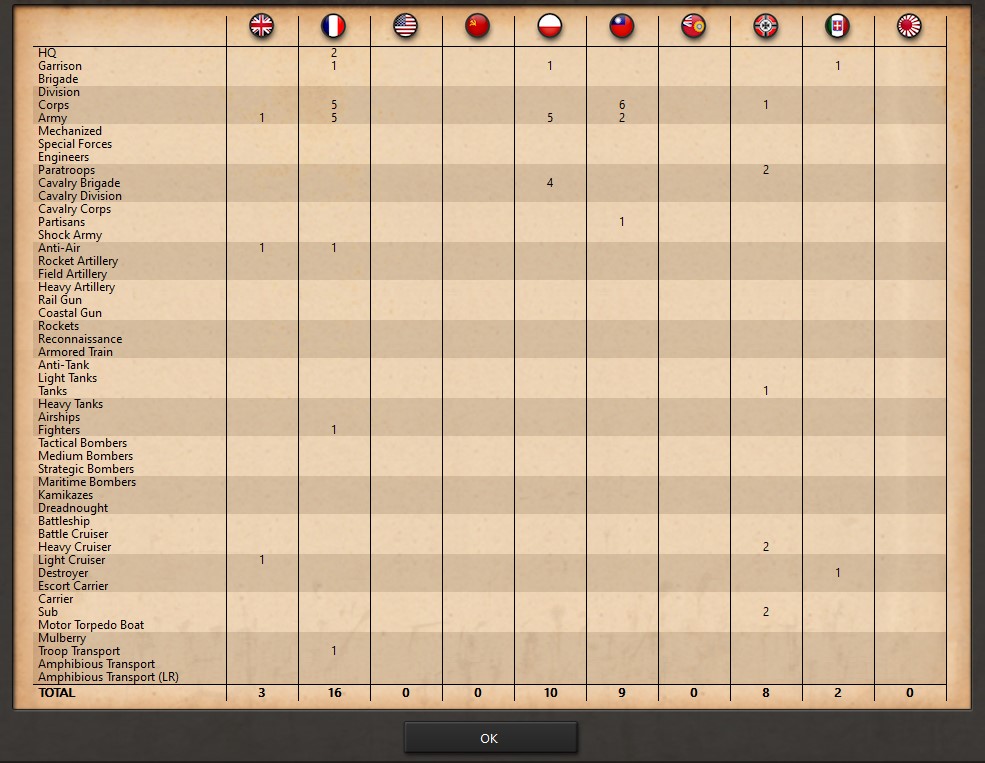Select the Maritime Bombers row label
This screenshot has width=985, height=763.
(87, 482)
